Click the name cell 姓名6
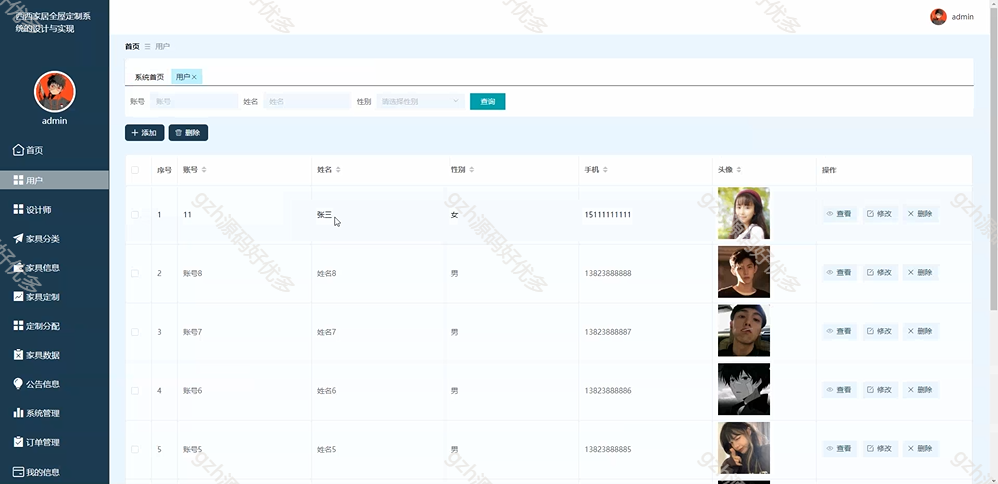This screenshot has height=484, width=998. pos(327,390)
